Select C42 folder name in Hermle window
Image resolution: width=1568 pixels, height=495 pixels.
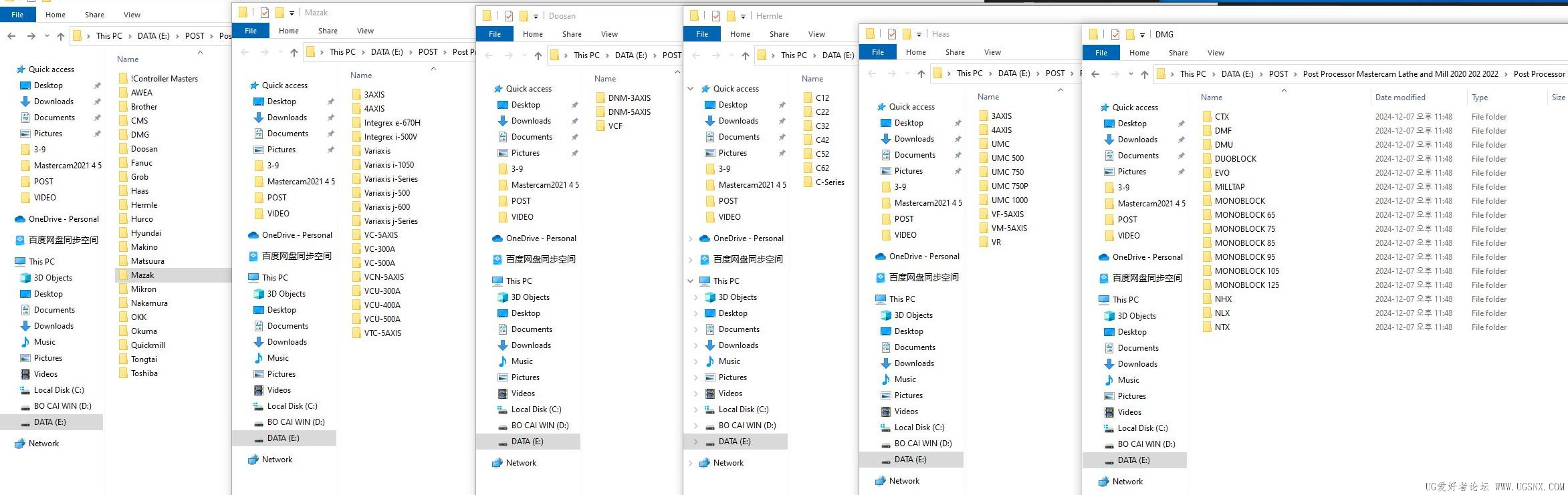coord(822,140)
